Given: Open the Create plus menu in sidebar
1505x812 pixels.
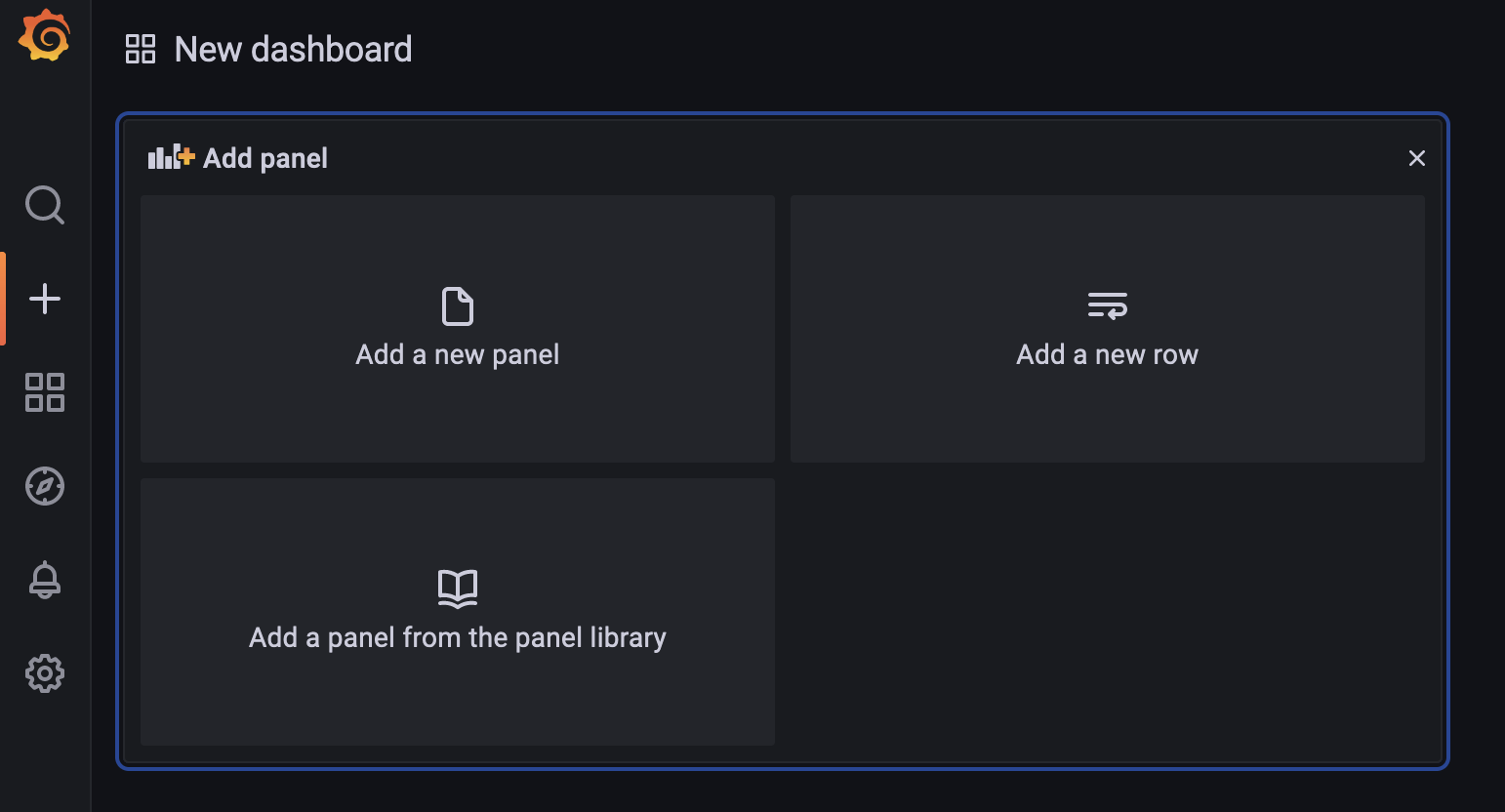Looking at the screenshot, I should point(45,299).
